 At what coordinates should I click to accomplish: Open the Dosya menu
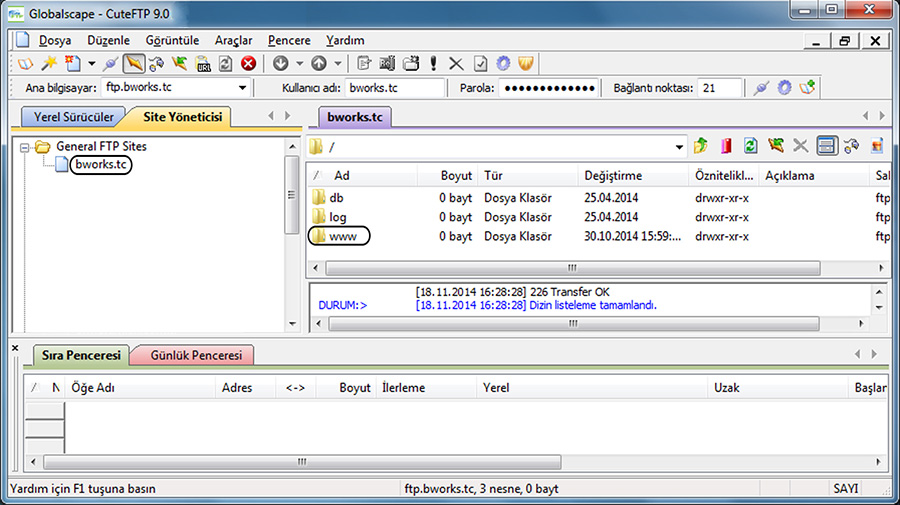click(x=55, y=41)
